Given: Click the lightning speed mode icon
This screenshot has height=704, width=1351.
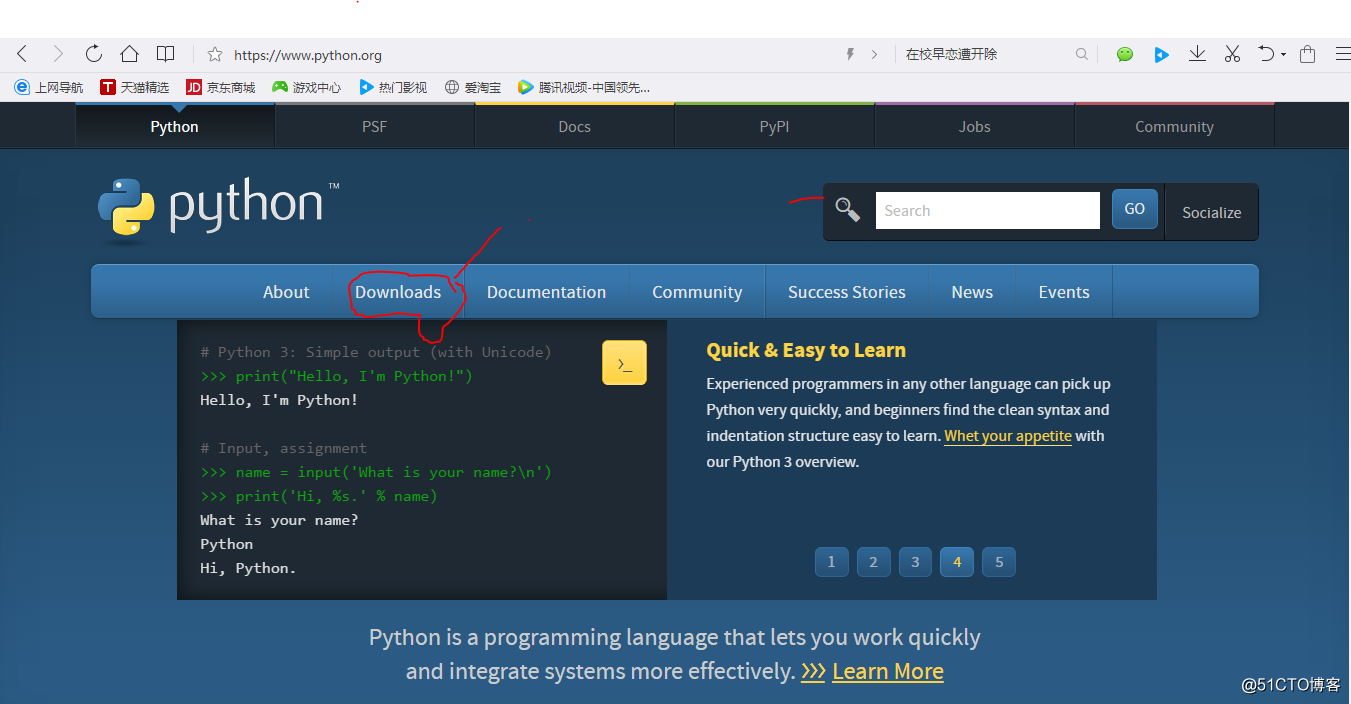Looking at the screenshot, I should (850, 54).
